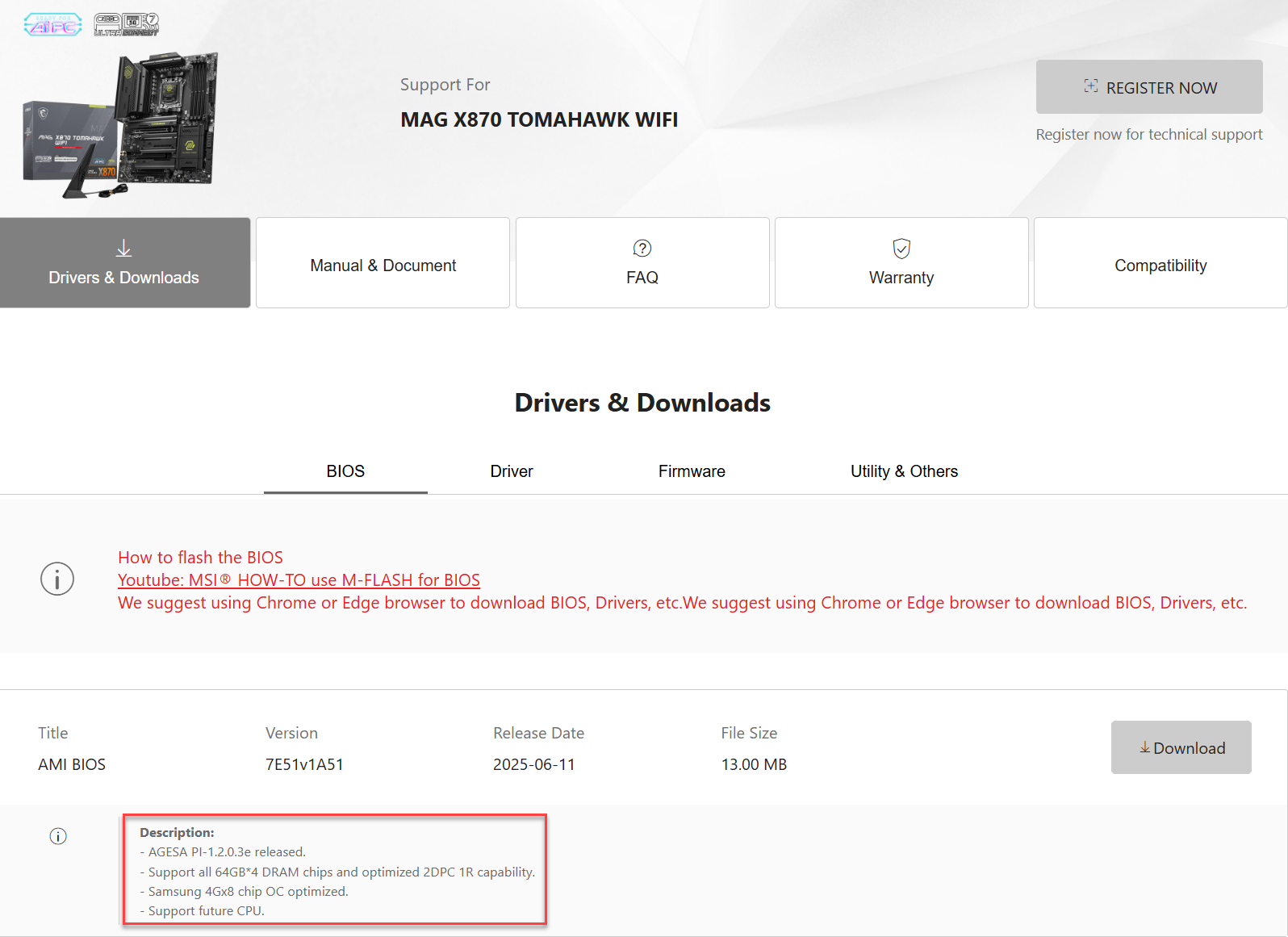Click the BIOS version number 7E51v1A51
Image resolution: width=1288 pixels, height=937 pixels.
304,764
